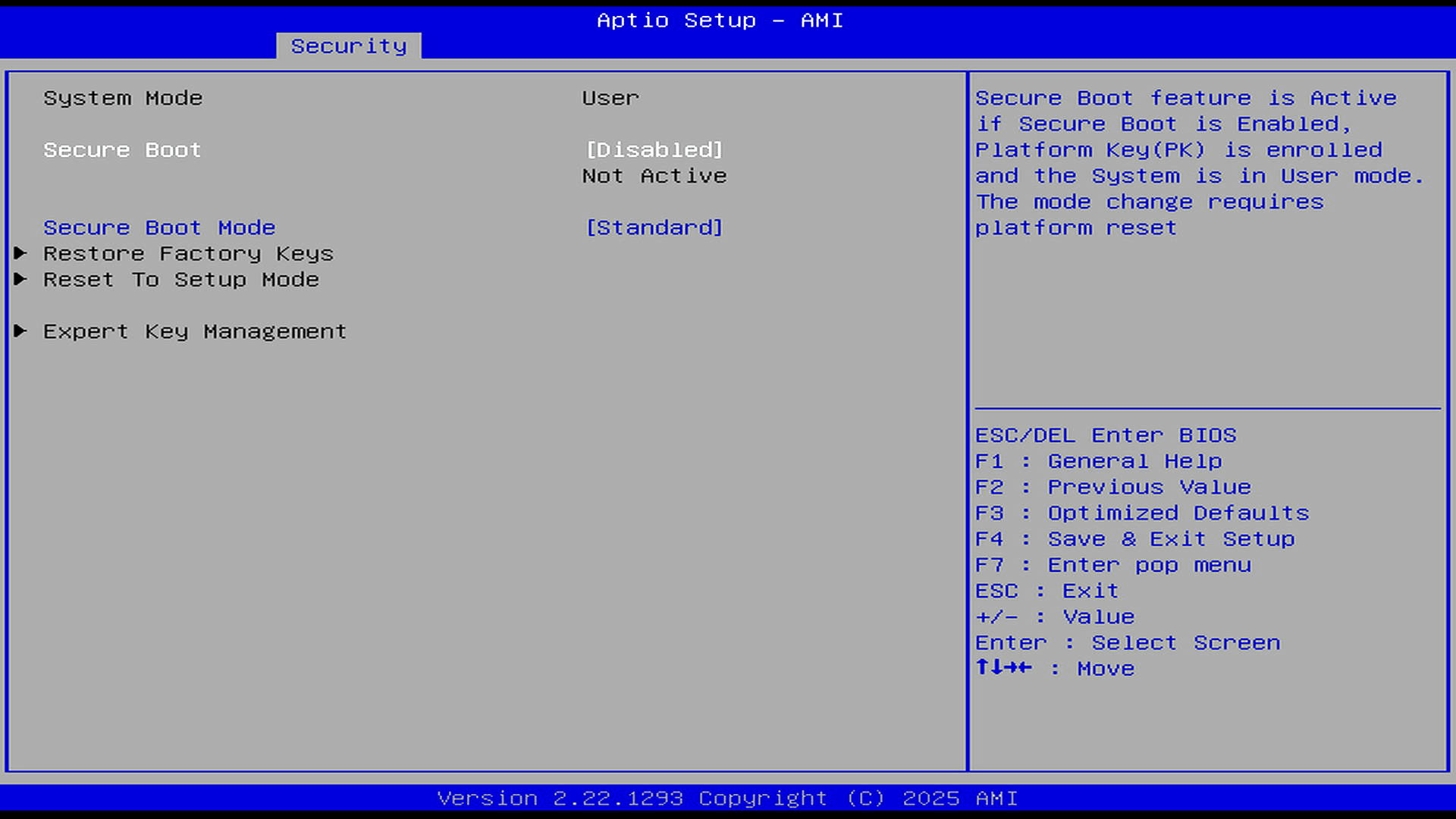
Task: Click the Not Active status text
Action: 654,176
